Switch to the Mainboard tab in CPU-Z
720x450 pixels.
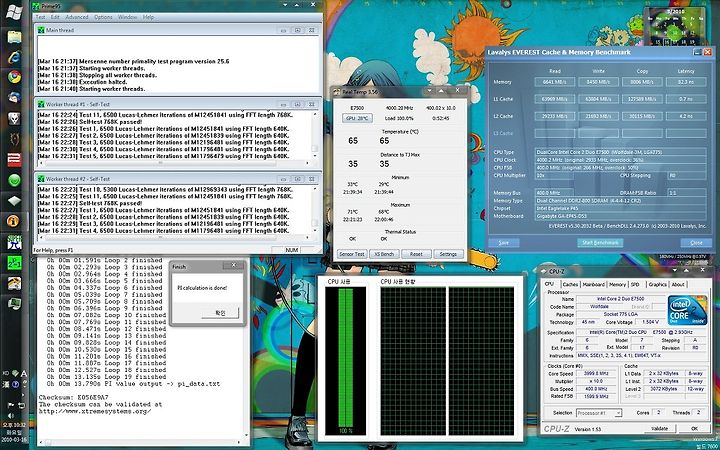pos(594,285)
